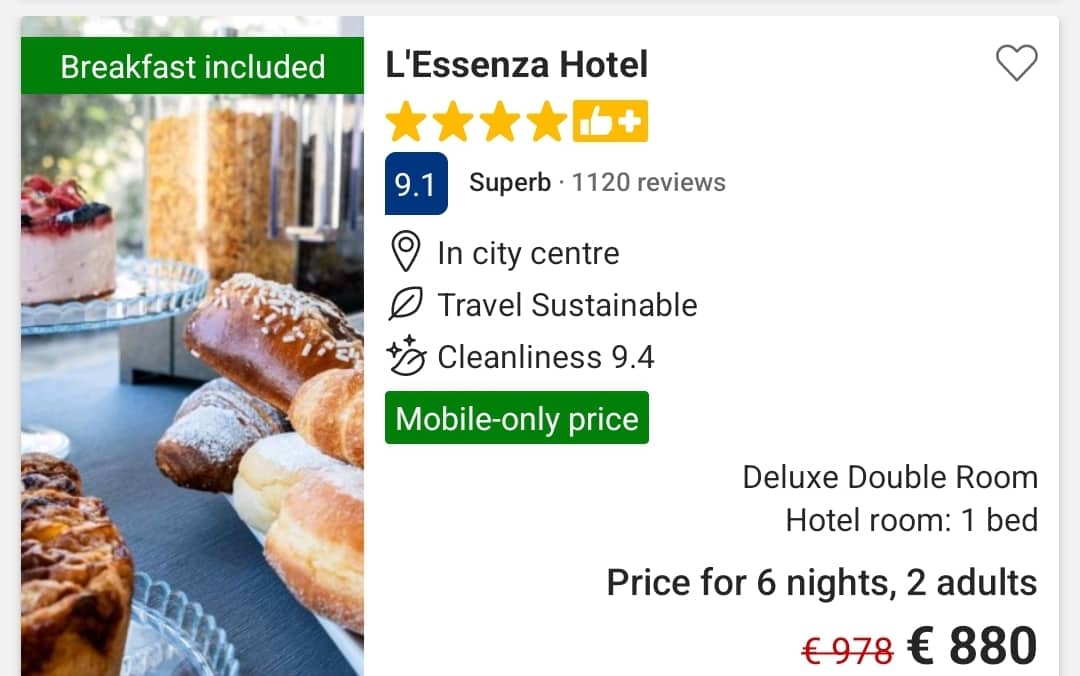Click the cleanliness sparkle icon

tap(406, 356)
